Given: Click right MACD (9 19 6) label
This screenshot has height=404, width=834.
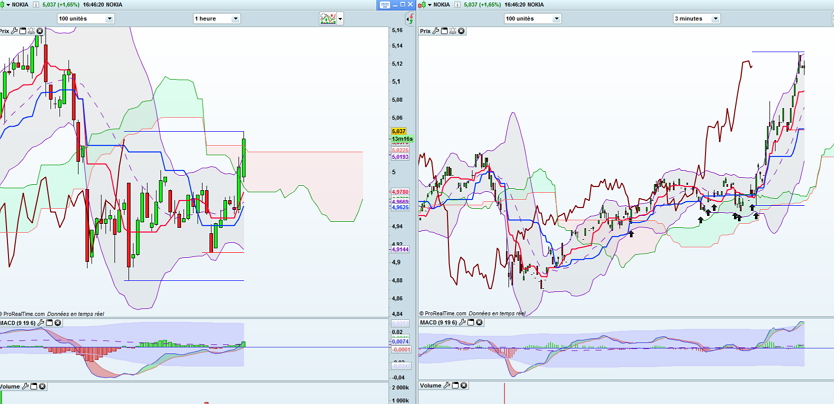Looking at the screenshot, I should [x=438, y=322].
